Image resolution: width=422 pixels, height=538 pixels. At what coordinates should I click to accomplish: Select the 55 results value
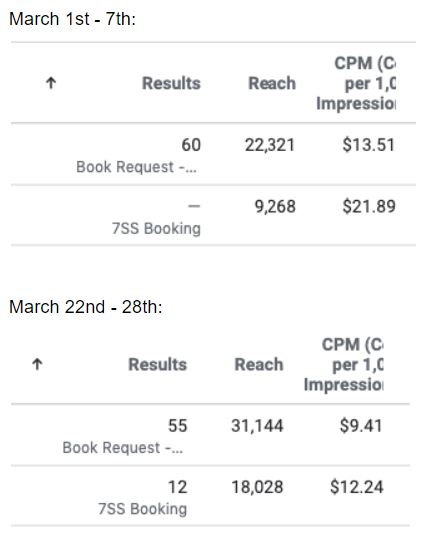(x=178, y=426)
